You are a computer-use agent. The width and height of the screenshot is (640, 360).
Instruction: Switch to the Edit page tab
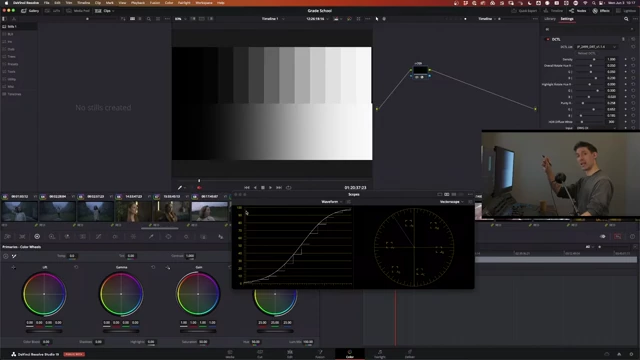(x=290, y=353)
